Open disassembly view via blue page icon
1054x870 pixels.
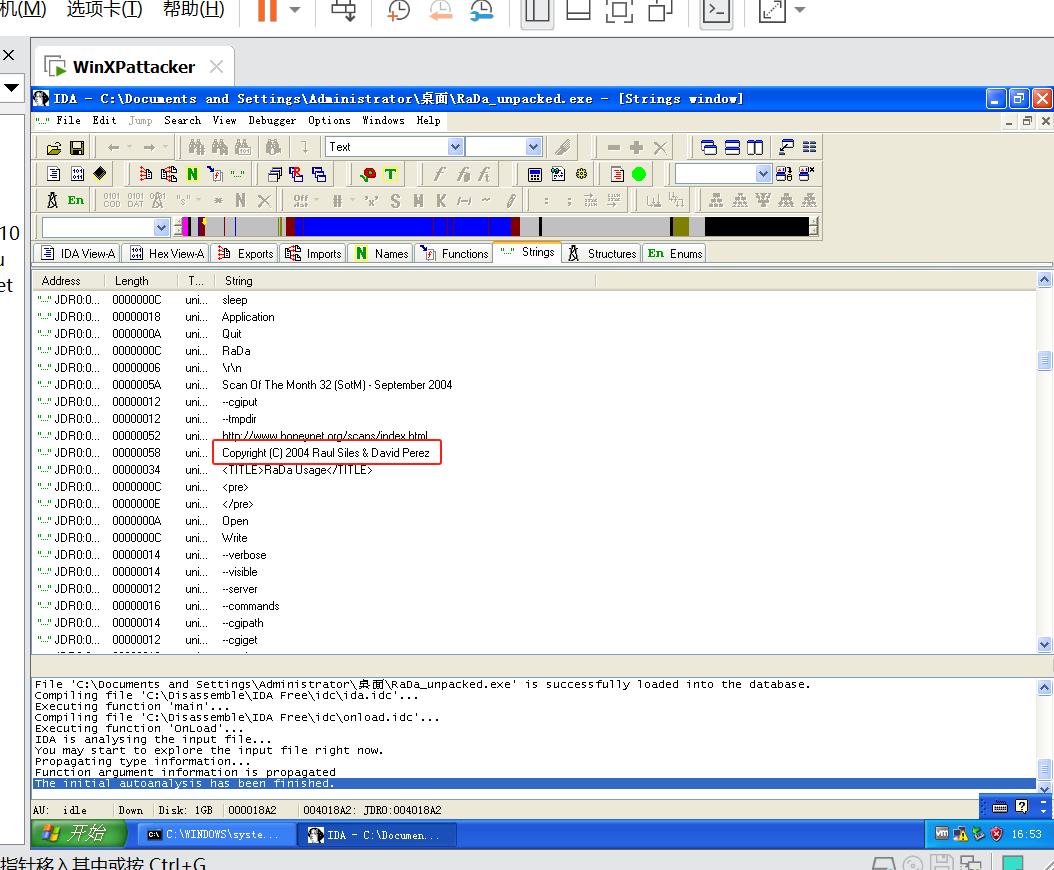click(x=54, y=175)
